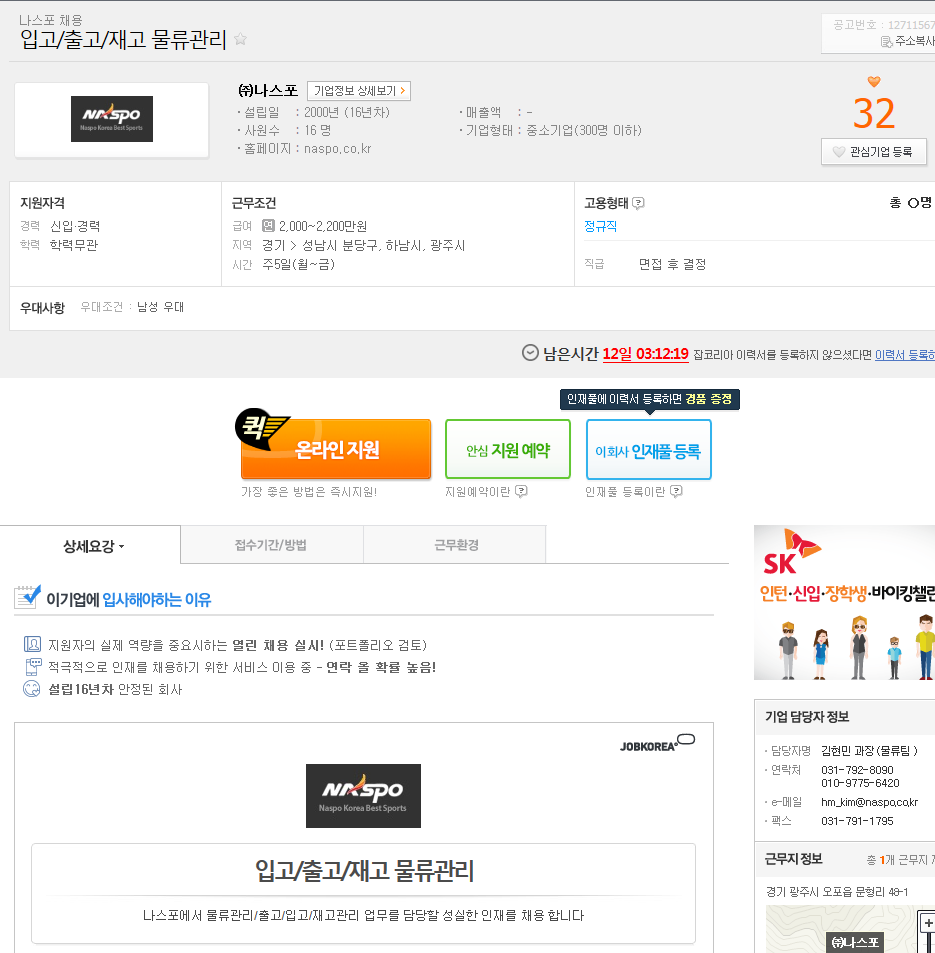Click the 온라인 지원 apply button
Screen dimensions: 935x953
pos(336,449)
